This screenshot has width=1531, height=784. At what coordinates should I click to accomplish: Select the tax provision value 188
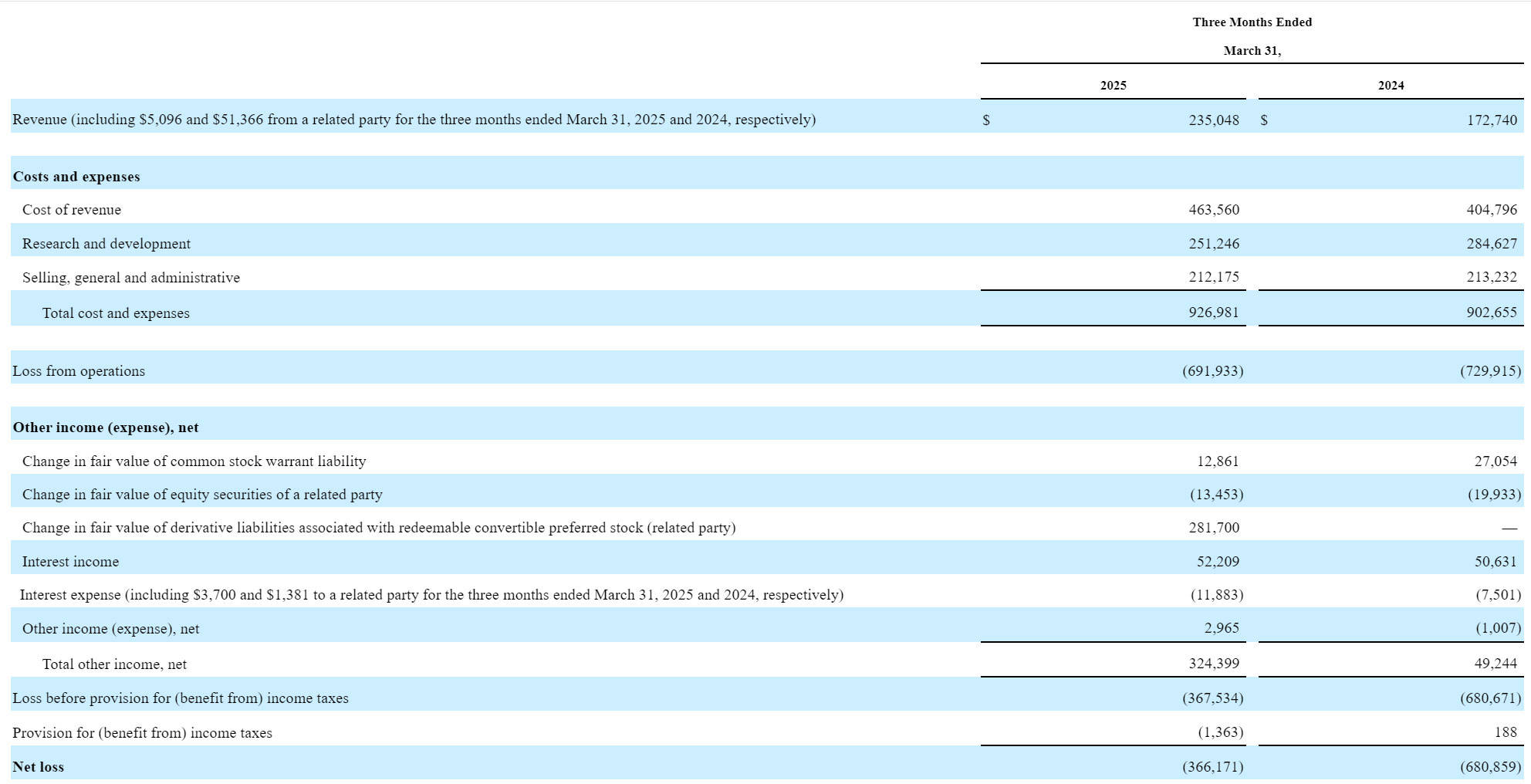(1506, 732)
